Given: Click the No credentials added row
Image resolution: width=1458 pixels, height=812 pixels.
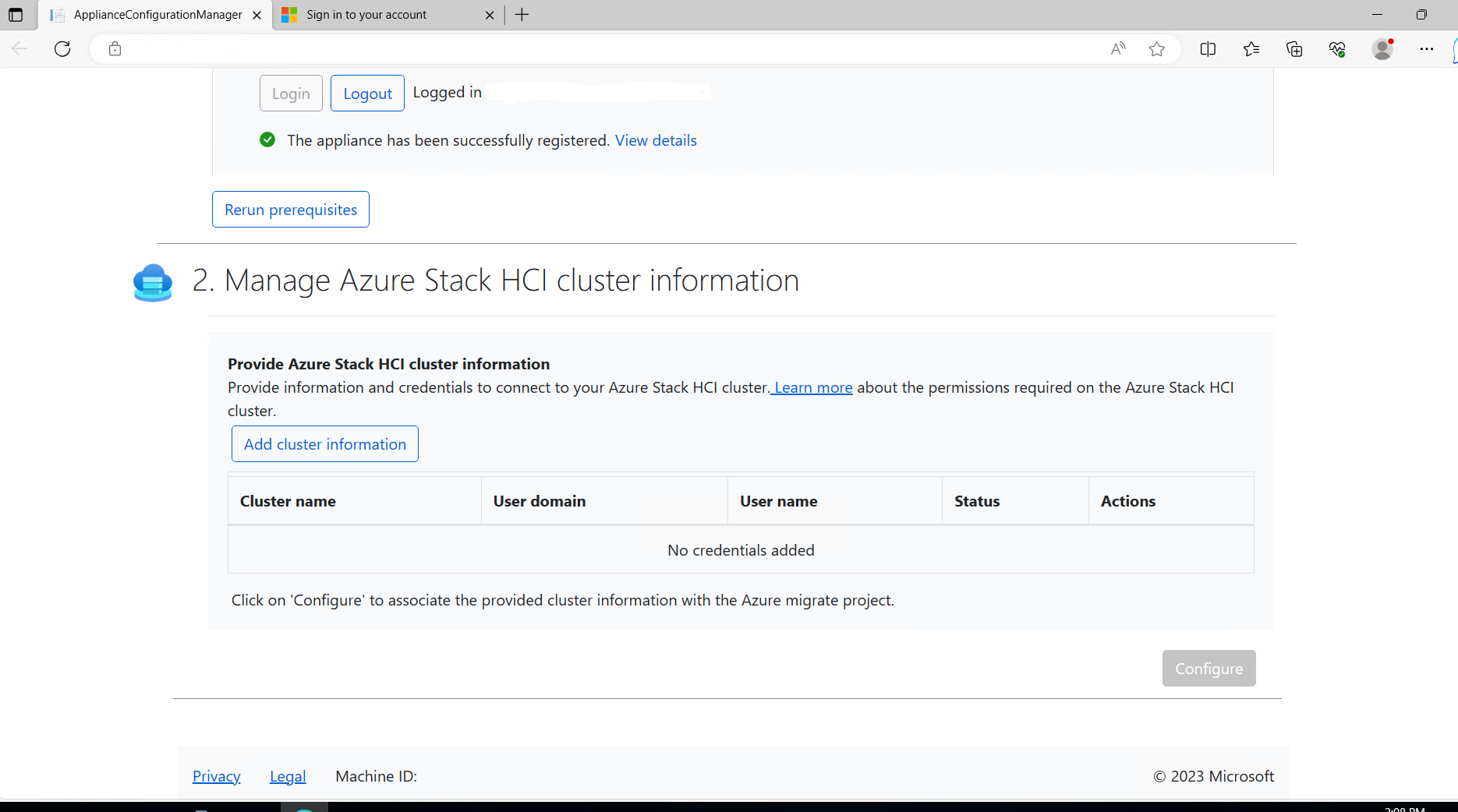Looking at the screenshot, I should 741,550.
